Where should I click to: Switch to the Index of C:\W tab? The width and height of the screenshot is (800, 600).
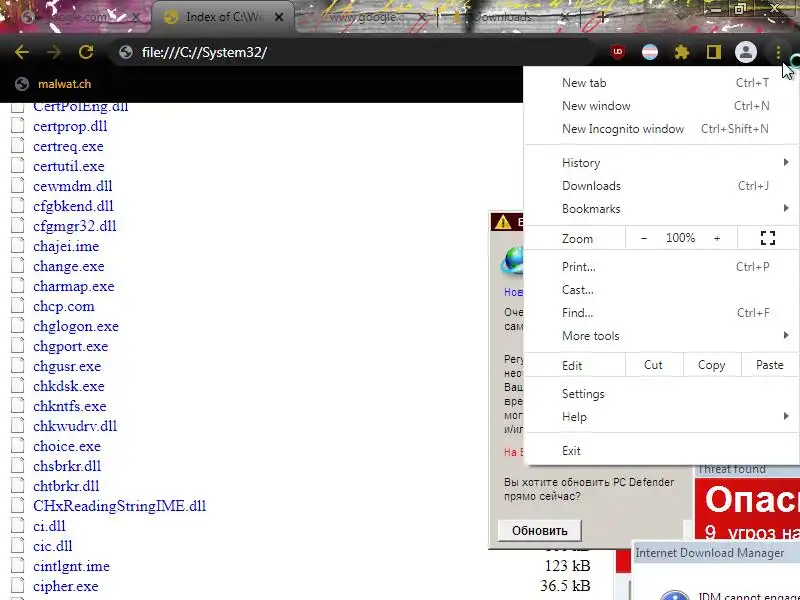tap(223, 17)
